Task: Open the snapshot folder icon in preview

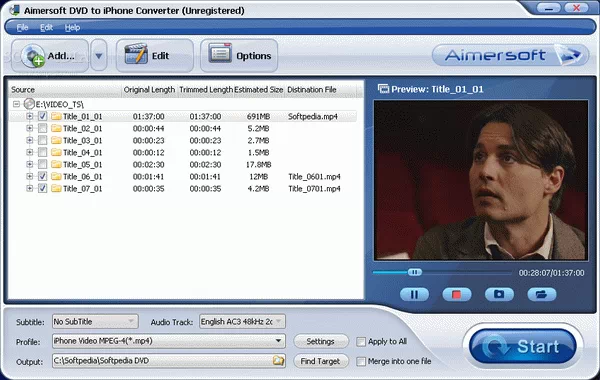Action: coord(541,294)
